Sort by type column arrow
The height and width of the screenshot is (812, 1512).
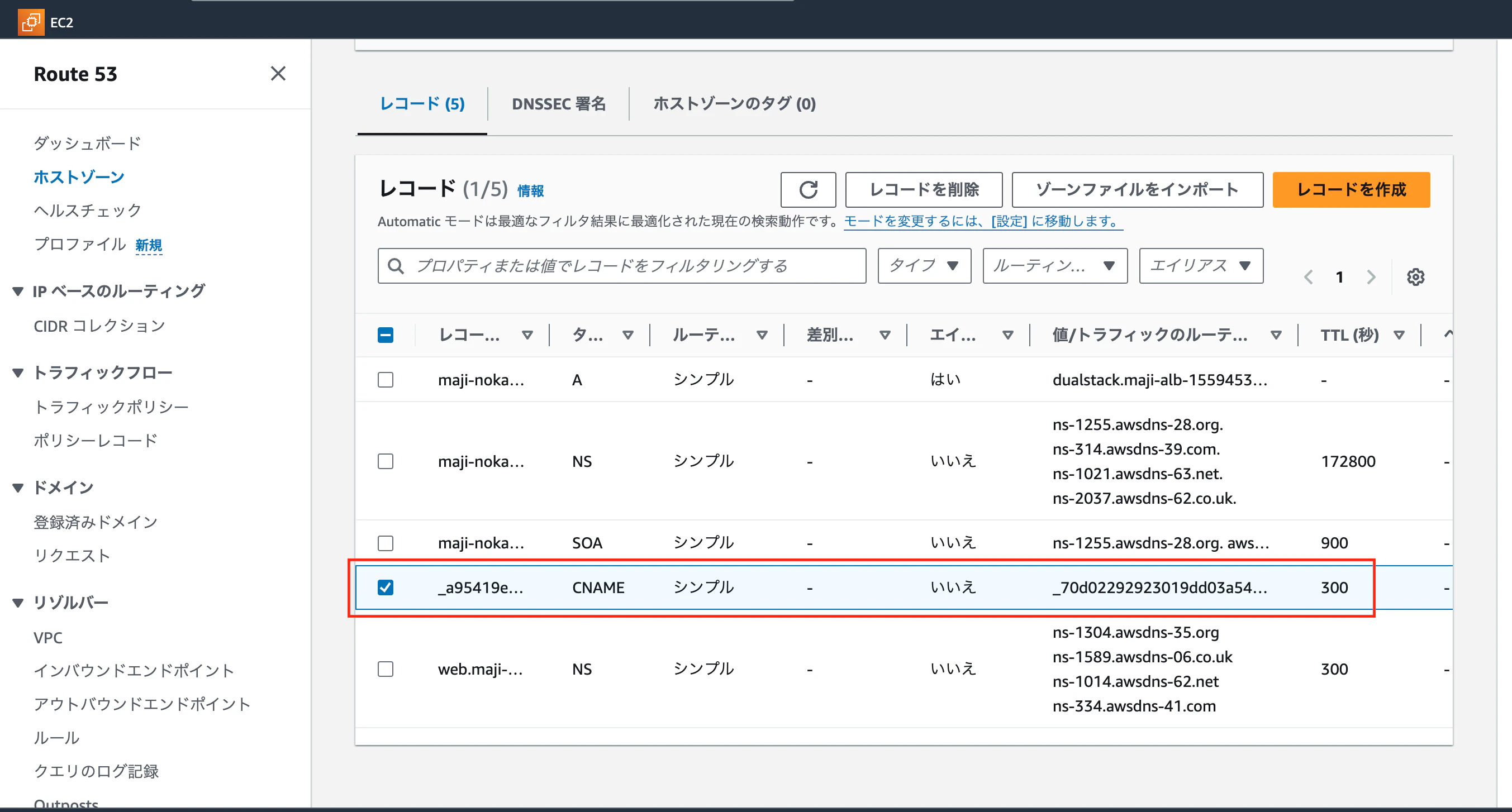click(627, 335)
